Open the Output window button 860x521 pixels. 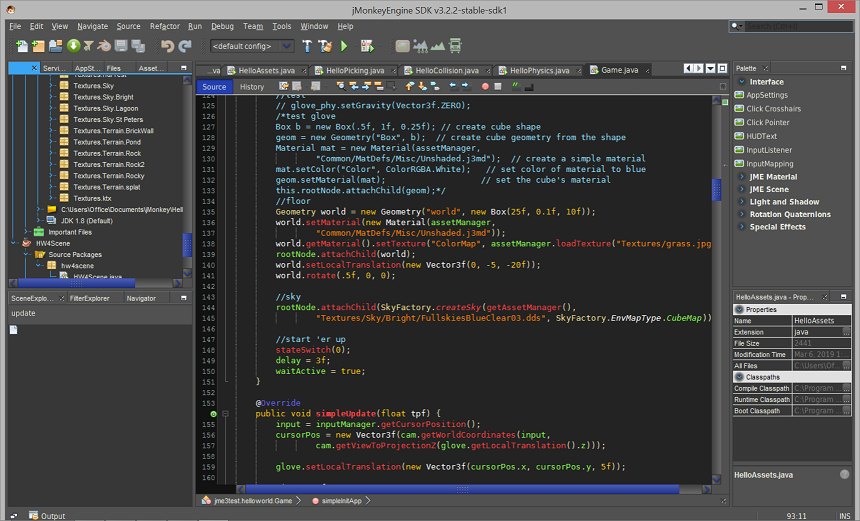coord(47,516)
